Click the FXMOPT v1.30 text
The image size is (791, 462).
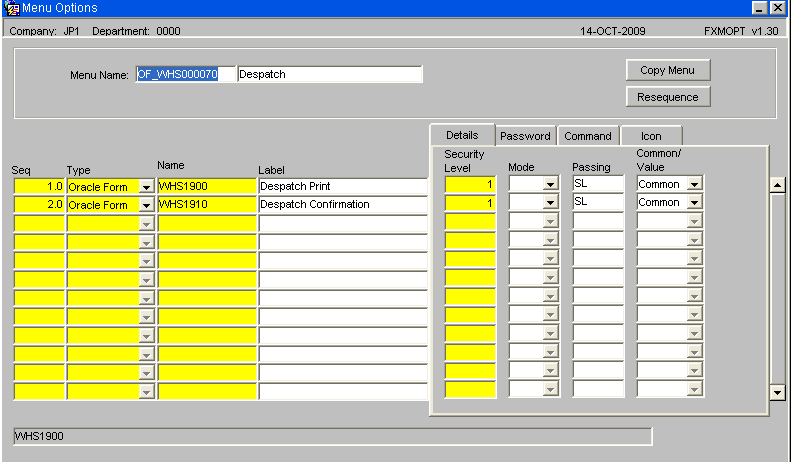point(741,31)
